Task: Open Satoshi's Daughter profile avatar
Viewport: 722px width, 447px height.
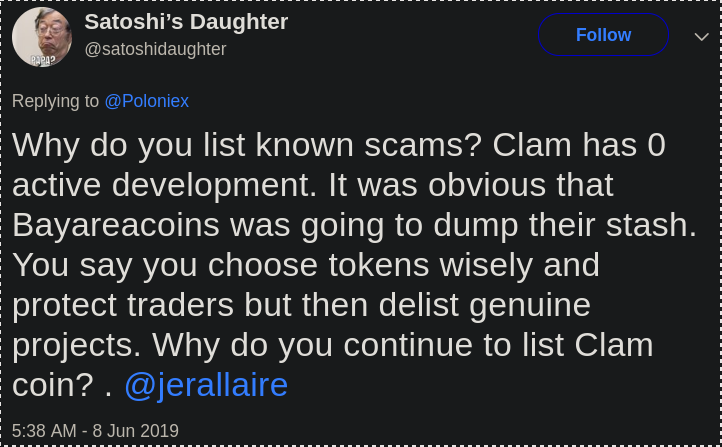Action: click(41, 37)
